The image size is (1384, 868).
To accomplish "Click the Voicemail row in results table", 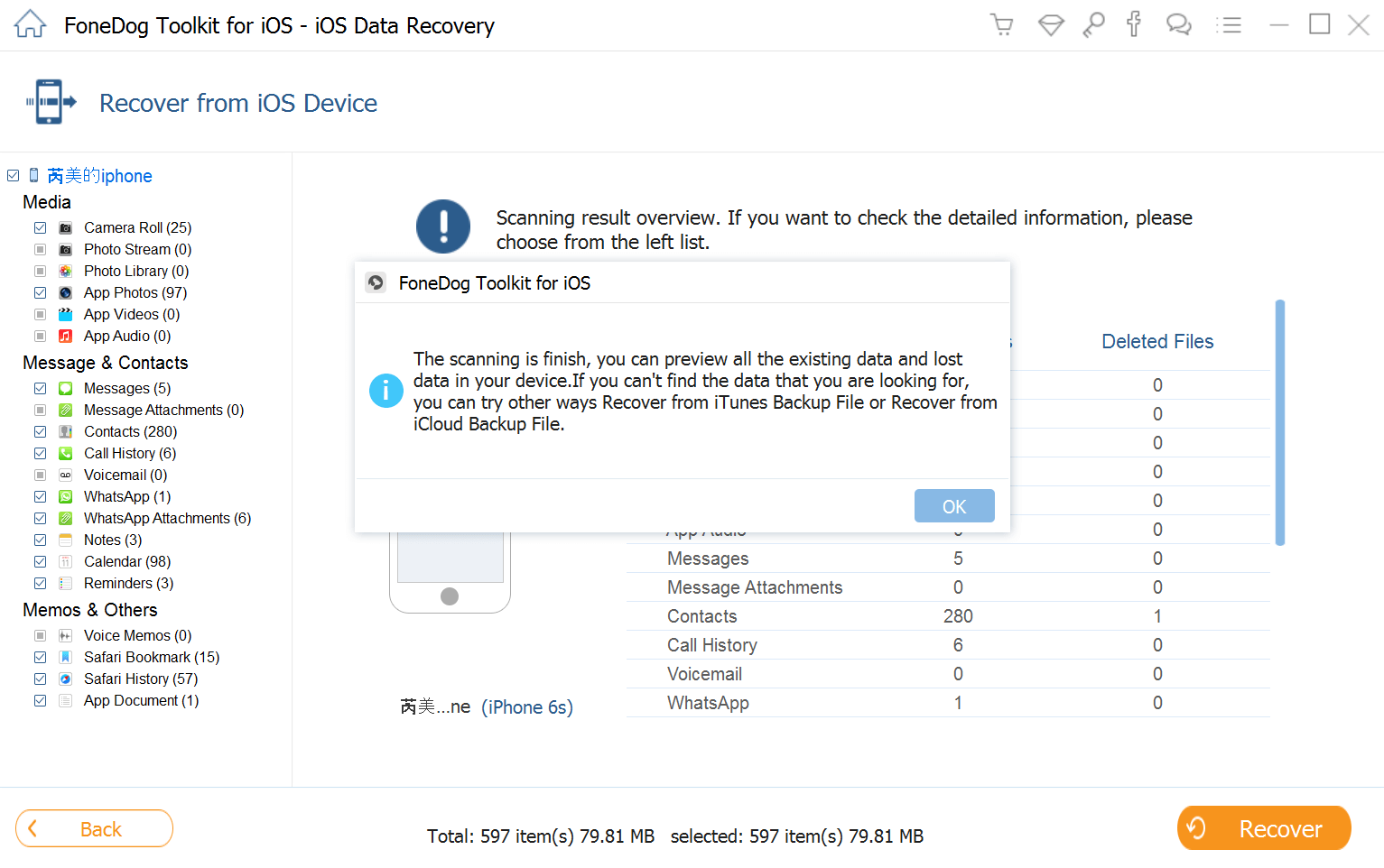I will [948, 674].
